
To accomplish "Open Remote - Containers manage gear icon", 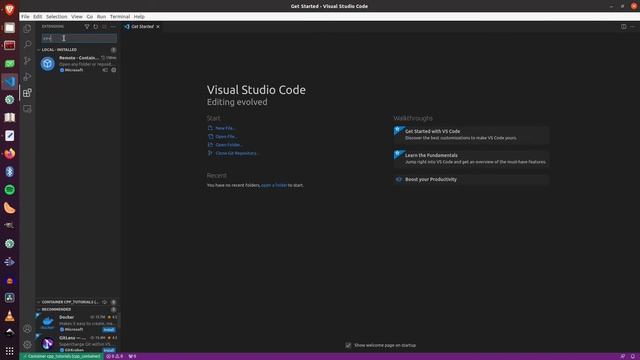I will click(113, 70).
